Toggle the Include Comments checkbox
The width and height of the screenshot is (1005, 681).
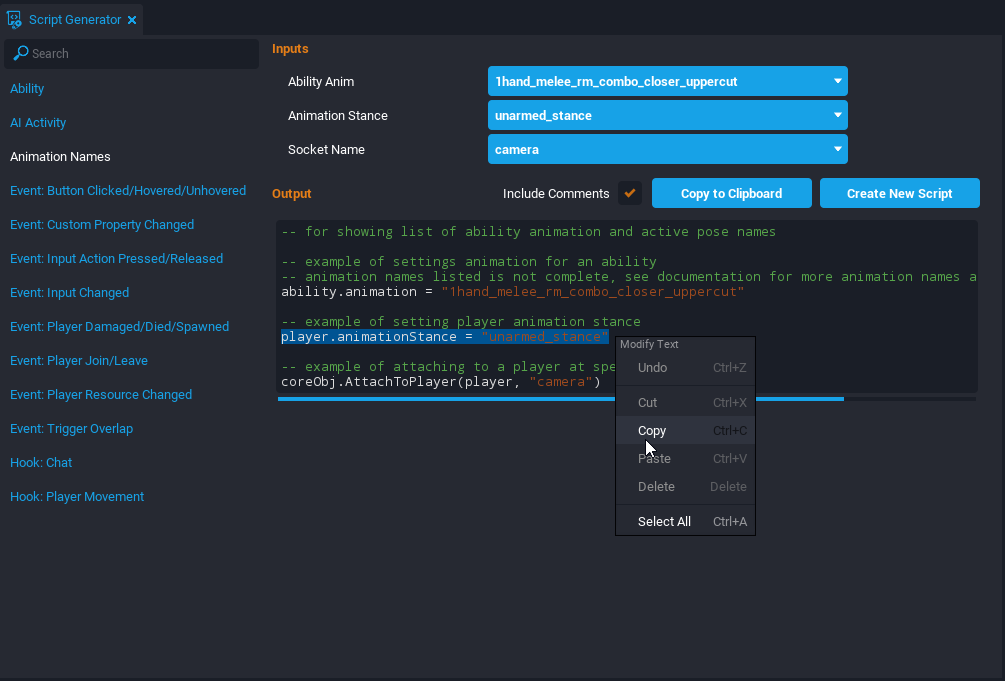[x=630, y=193]
